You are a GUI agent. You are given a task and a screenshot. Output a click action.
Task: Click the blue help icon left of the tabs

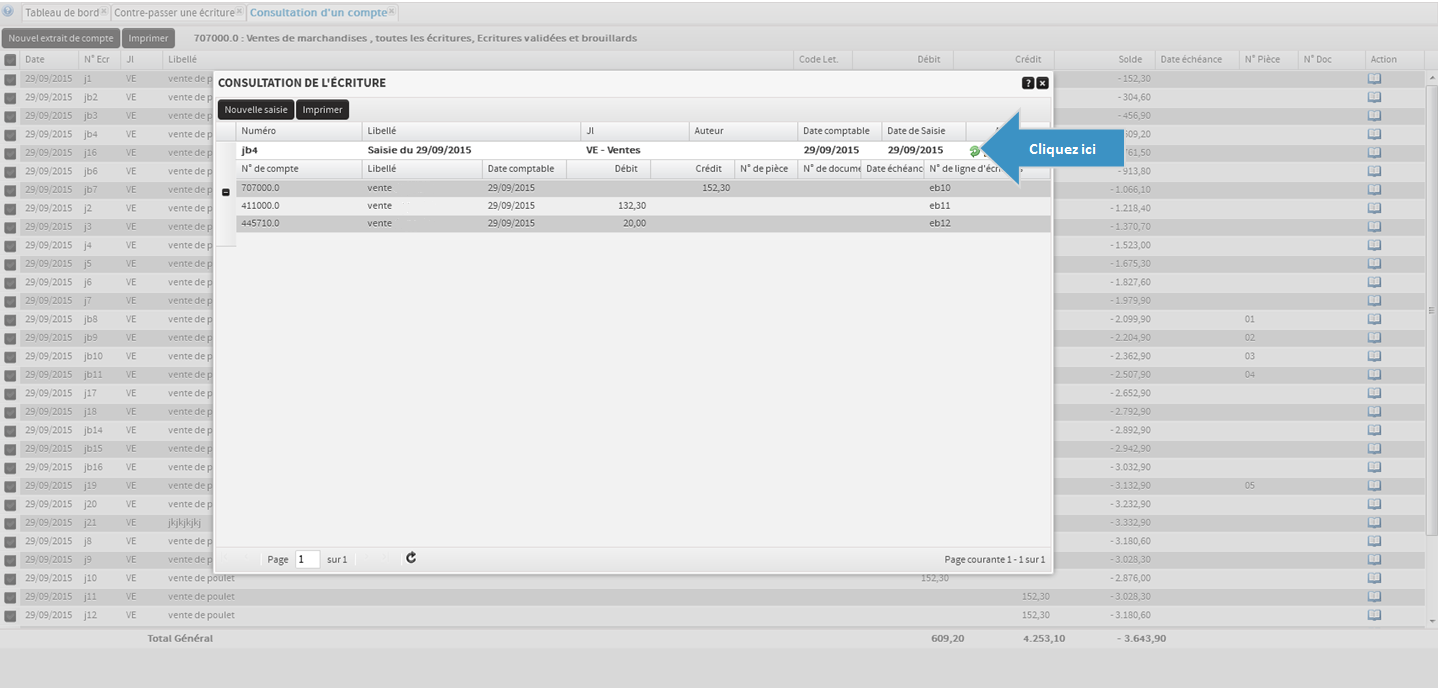click(x=9, y=12)
